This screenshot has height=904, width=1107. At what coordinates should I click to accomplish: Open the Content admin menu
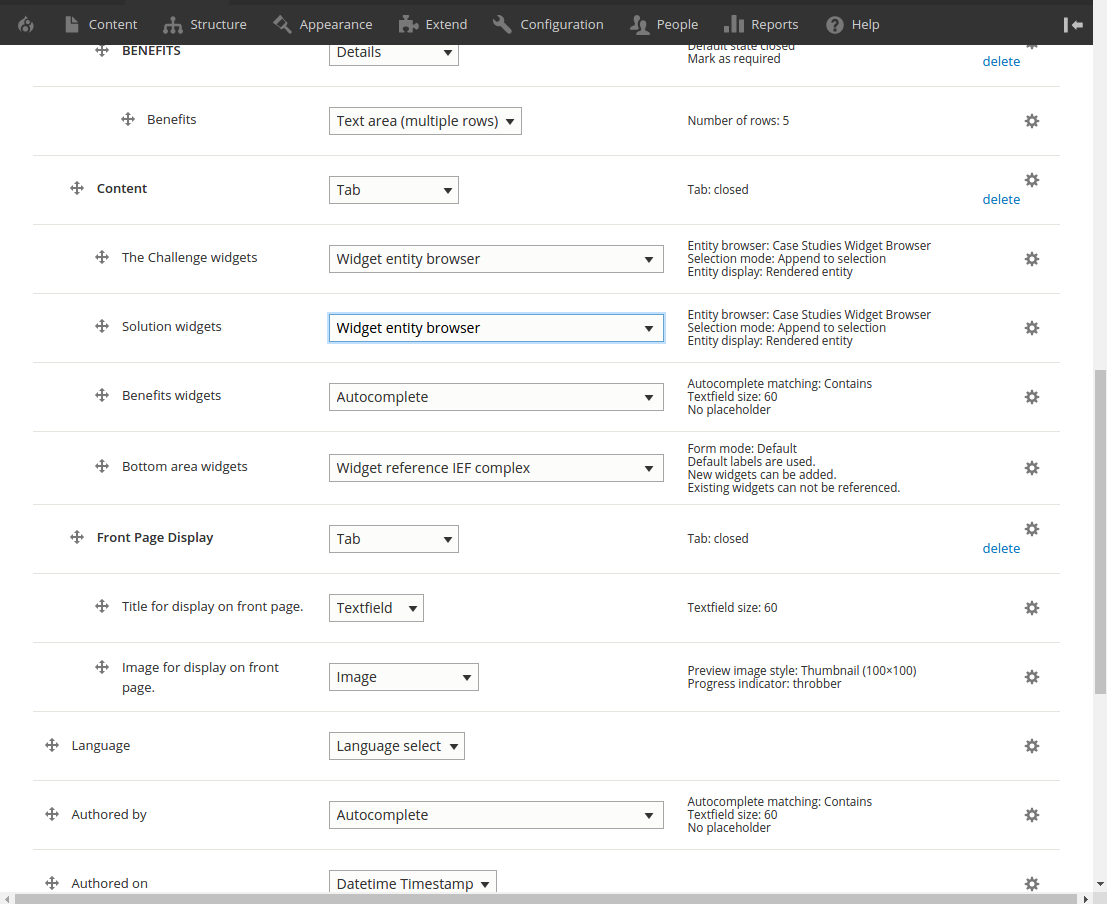(101, 25)
